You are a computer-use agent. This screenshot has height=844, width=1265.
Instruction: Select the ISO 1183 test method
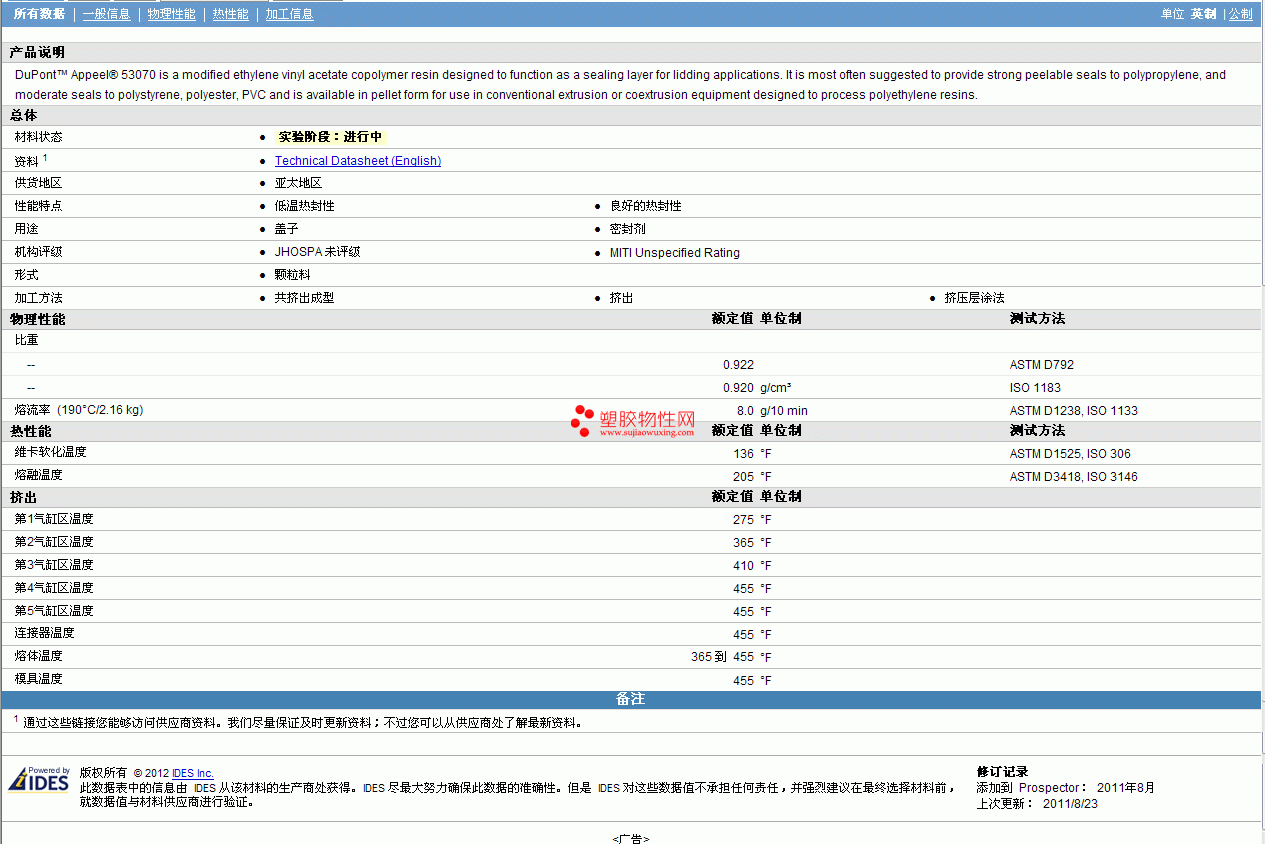1036,388
